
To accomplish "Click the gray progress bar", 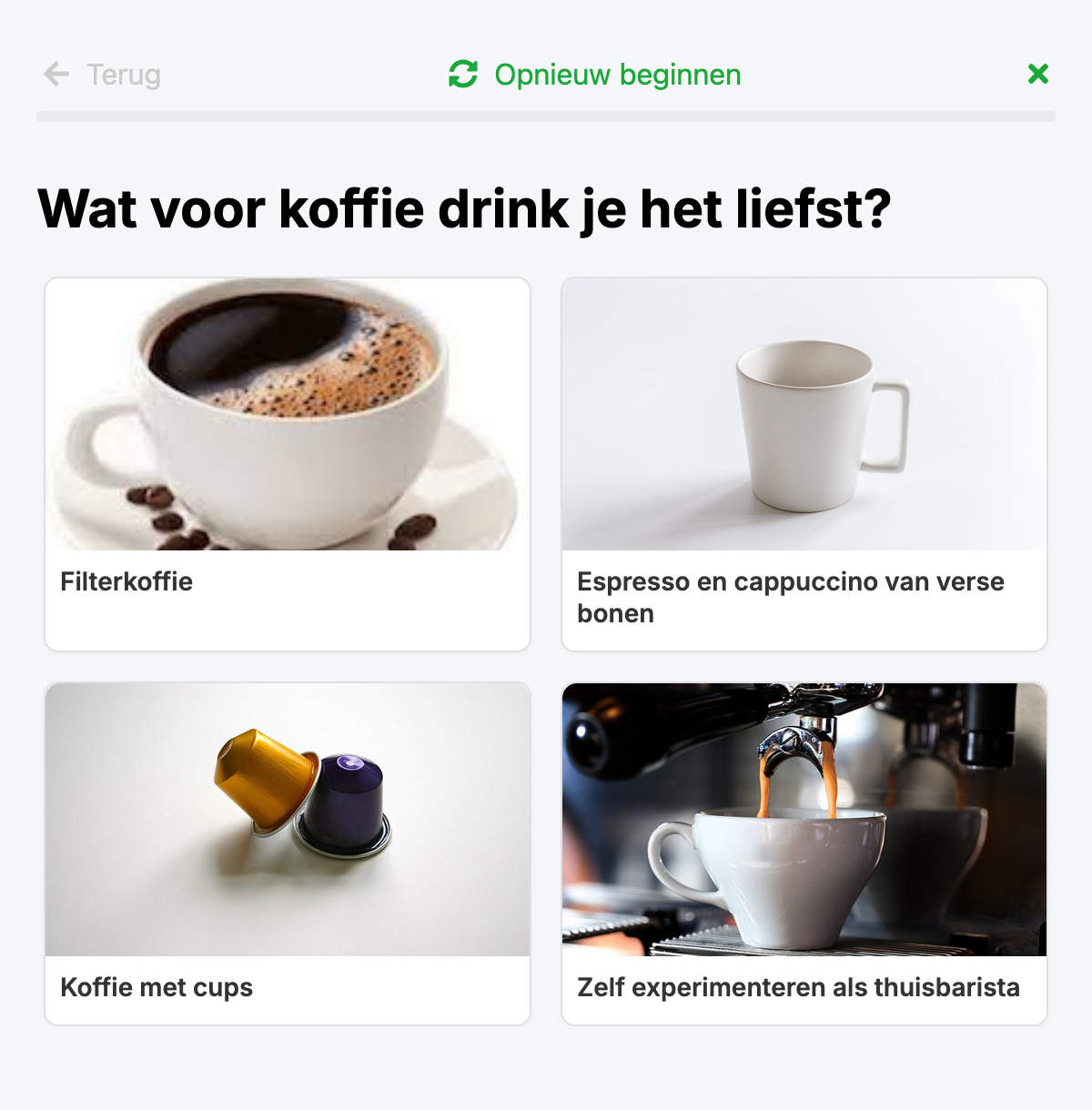I will pyautogui.click(x=546, y=116).
